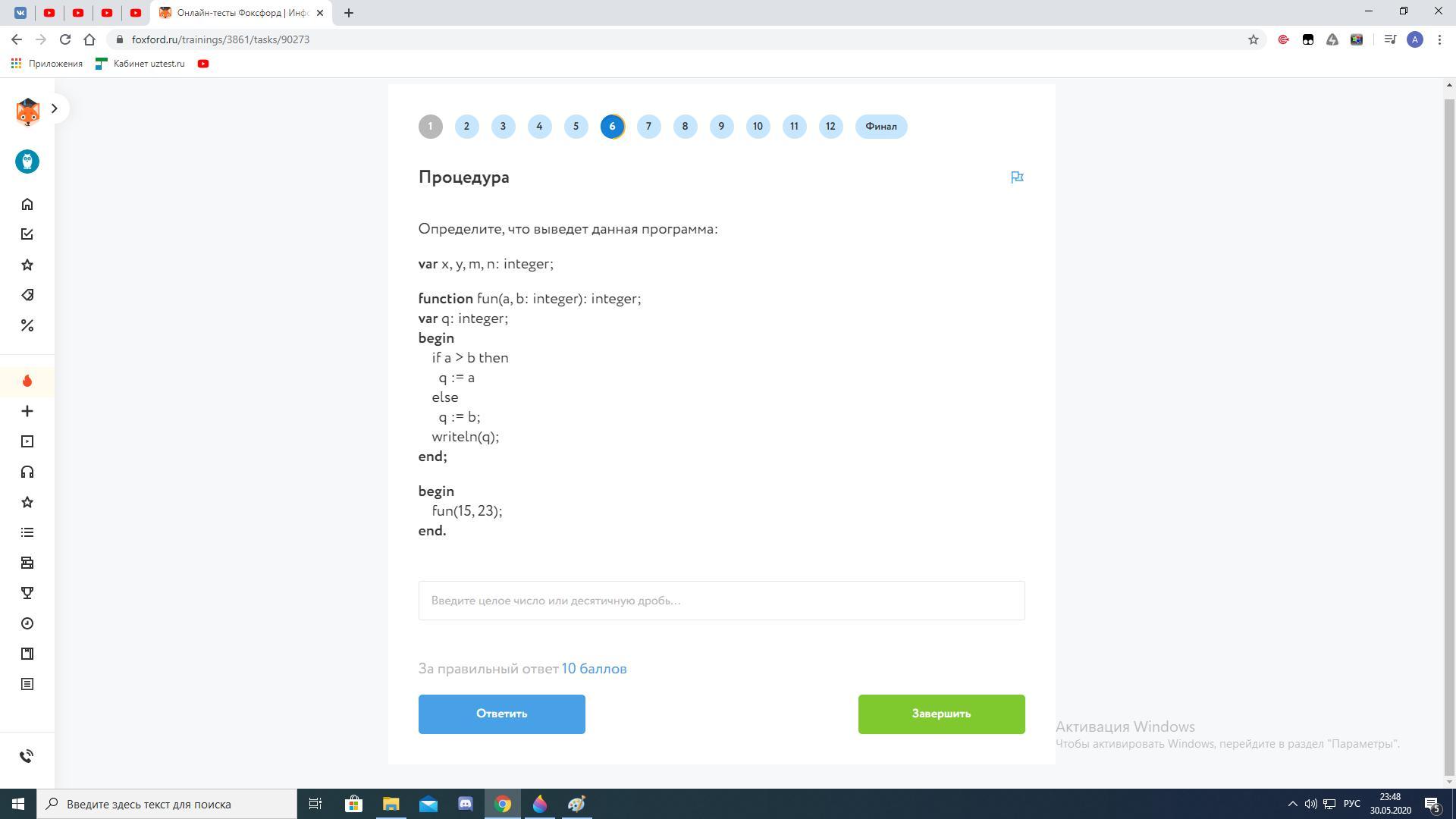1456x819 pixels.
Task: Click the Foxford fox logo in sidebar
Action: pos(27,111)
